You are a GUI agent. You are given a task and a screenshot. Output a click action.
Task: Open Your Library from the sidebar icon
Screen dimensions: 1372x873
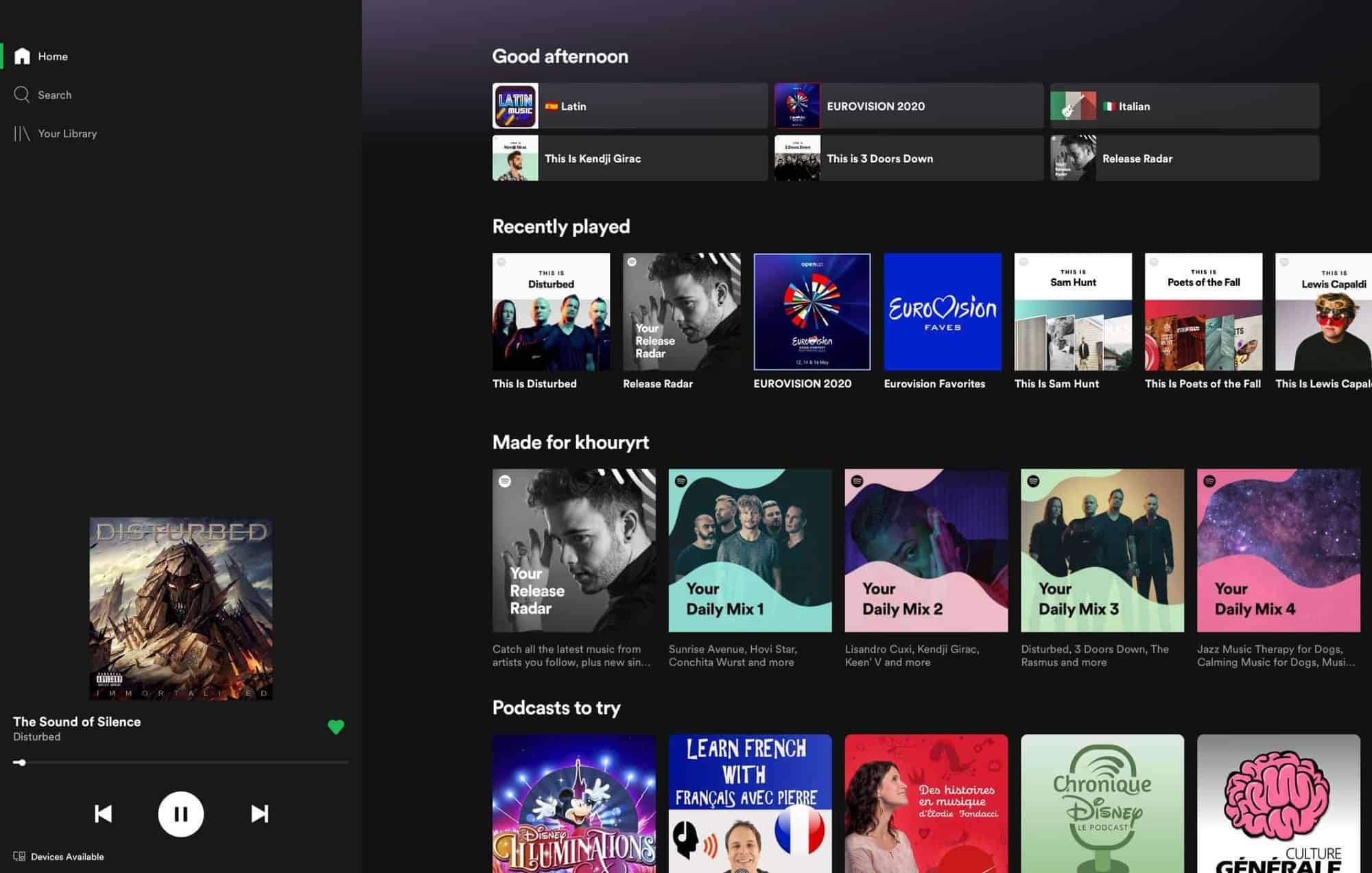[x=23, y=133]
